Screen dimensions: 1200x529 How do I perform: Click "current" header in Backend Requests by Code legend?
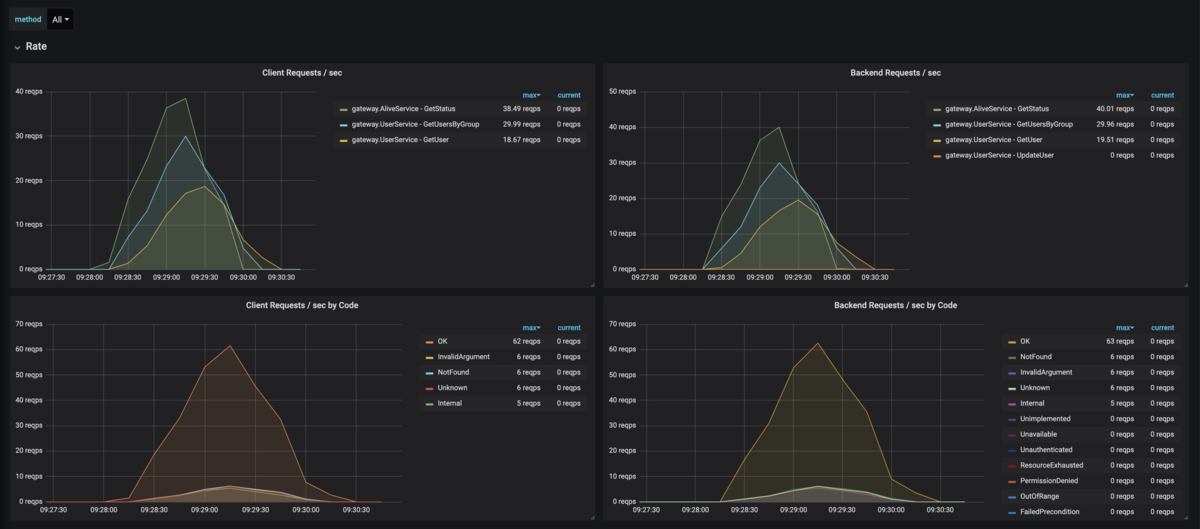(x=1162, y=327)
